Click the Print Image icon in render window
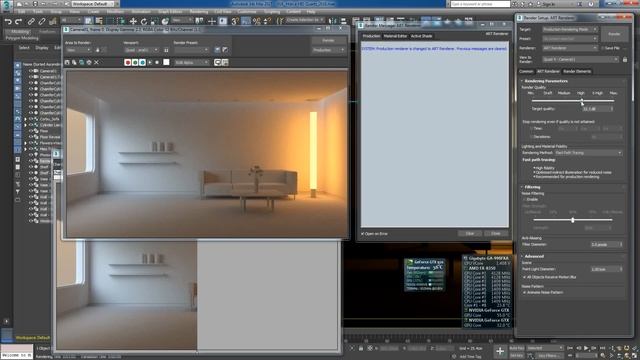Image resolution: width=640 pixels, height=360 pixels. [89, 62]
